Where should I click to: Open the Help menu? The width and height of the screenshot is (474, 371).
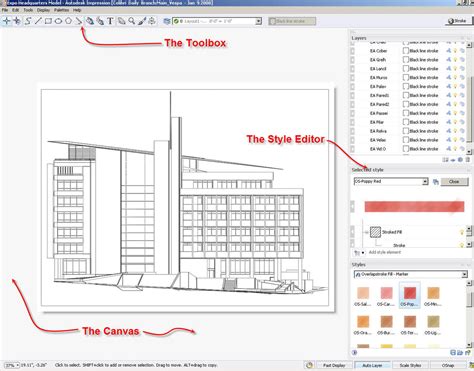pos(77,10)
